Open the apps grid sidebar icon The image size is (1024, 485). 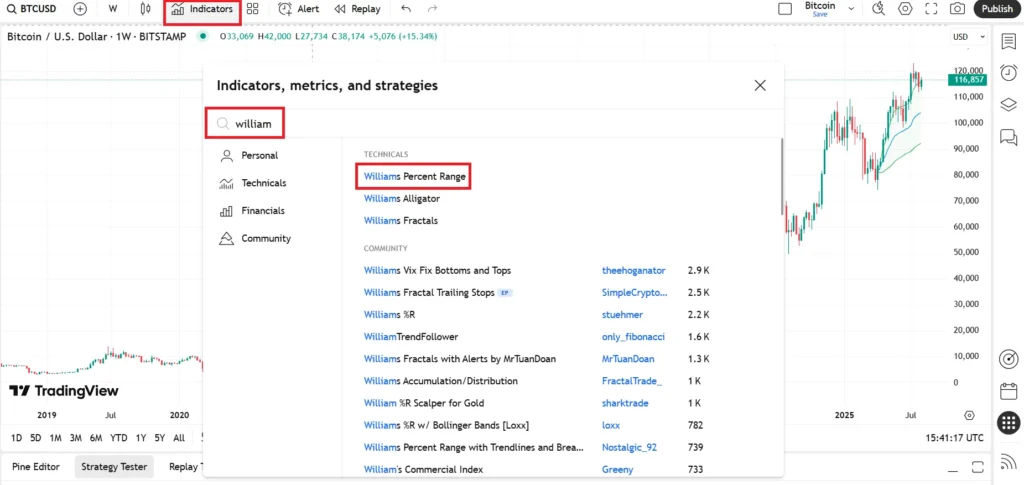(x=1008, y=423)
